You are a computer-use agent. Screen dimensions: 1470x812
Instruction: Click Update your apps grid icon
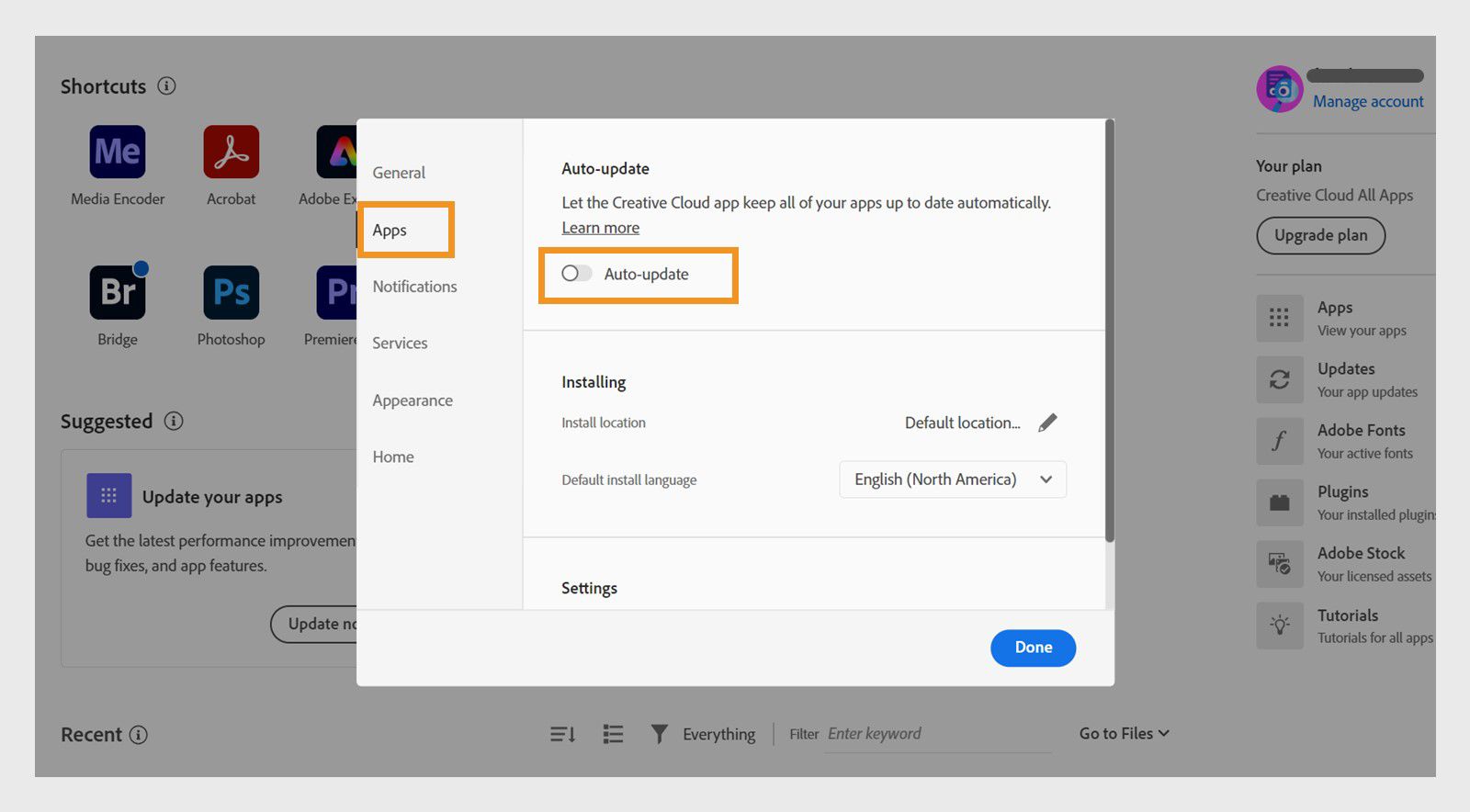pyautogui.click(x=108, y=496)
